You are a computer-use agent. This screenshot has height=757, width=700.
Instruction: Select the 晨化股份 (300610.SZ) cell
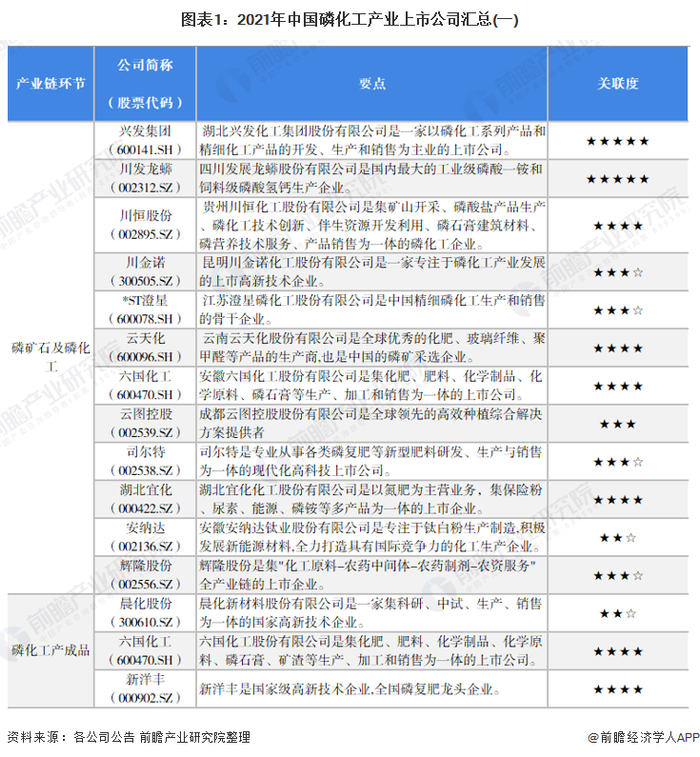click(145, 613)
